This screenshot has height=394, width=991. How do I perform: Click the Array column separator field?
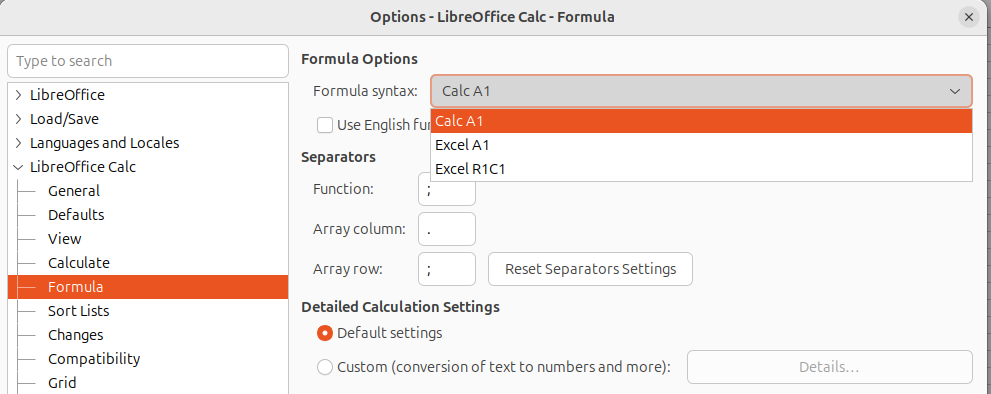(447, 229)
